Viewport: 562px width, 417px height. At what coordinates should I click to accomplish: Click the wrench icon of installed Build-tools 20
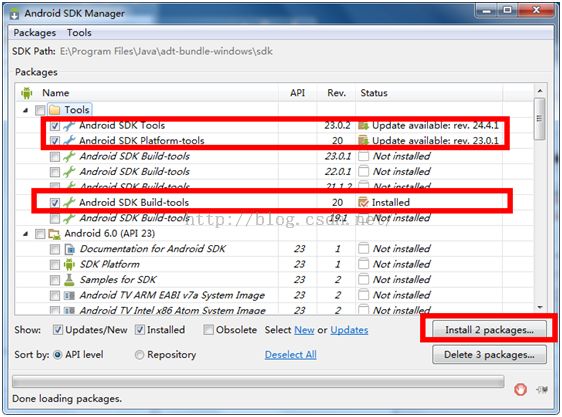[69, 203]
